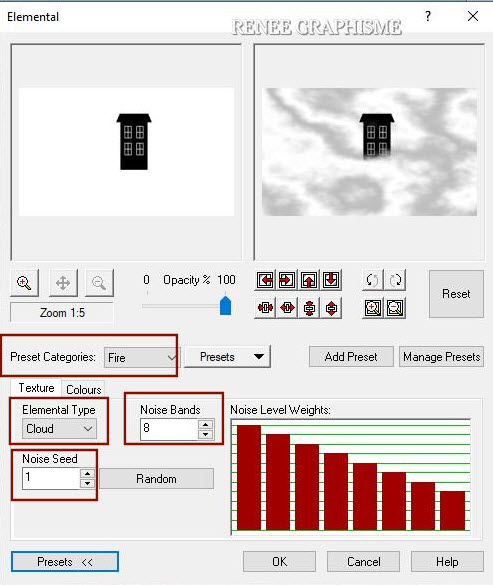Select the pan move arrows icon
493x585 pixels.
point(63,282)
